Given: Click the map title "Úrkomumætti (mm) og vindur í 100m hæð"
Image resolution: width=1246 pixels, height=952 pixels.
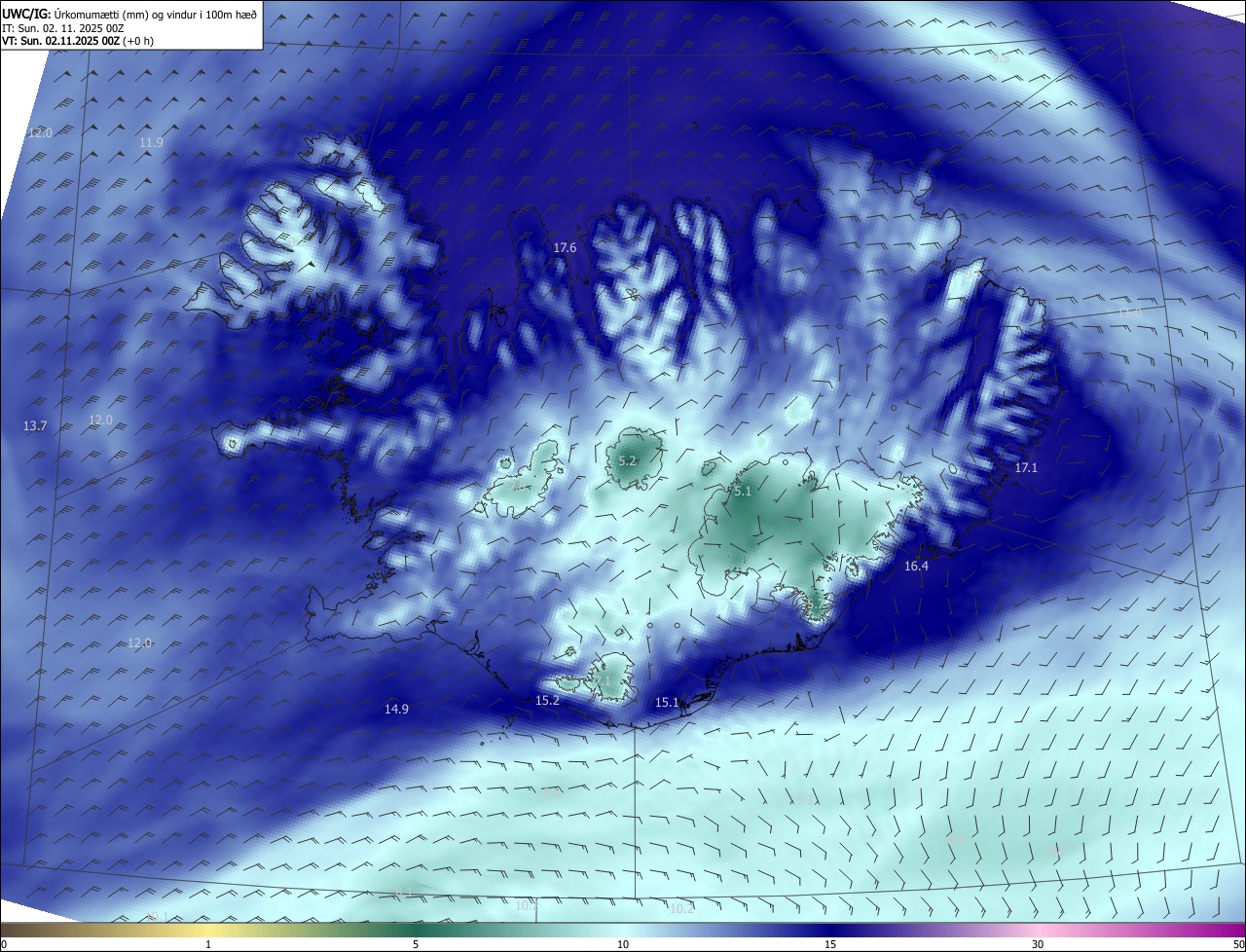Looking at the screenshot, I should pos(155,15).
